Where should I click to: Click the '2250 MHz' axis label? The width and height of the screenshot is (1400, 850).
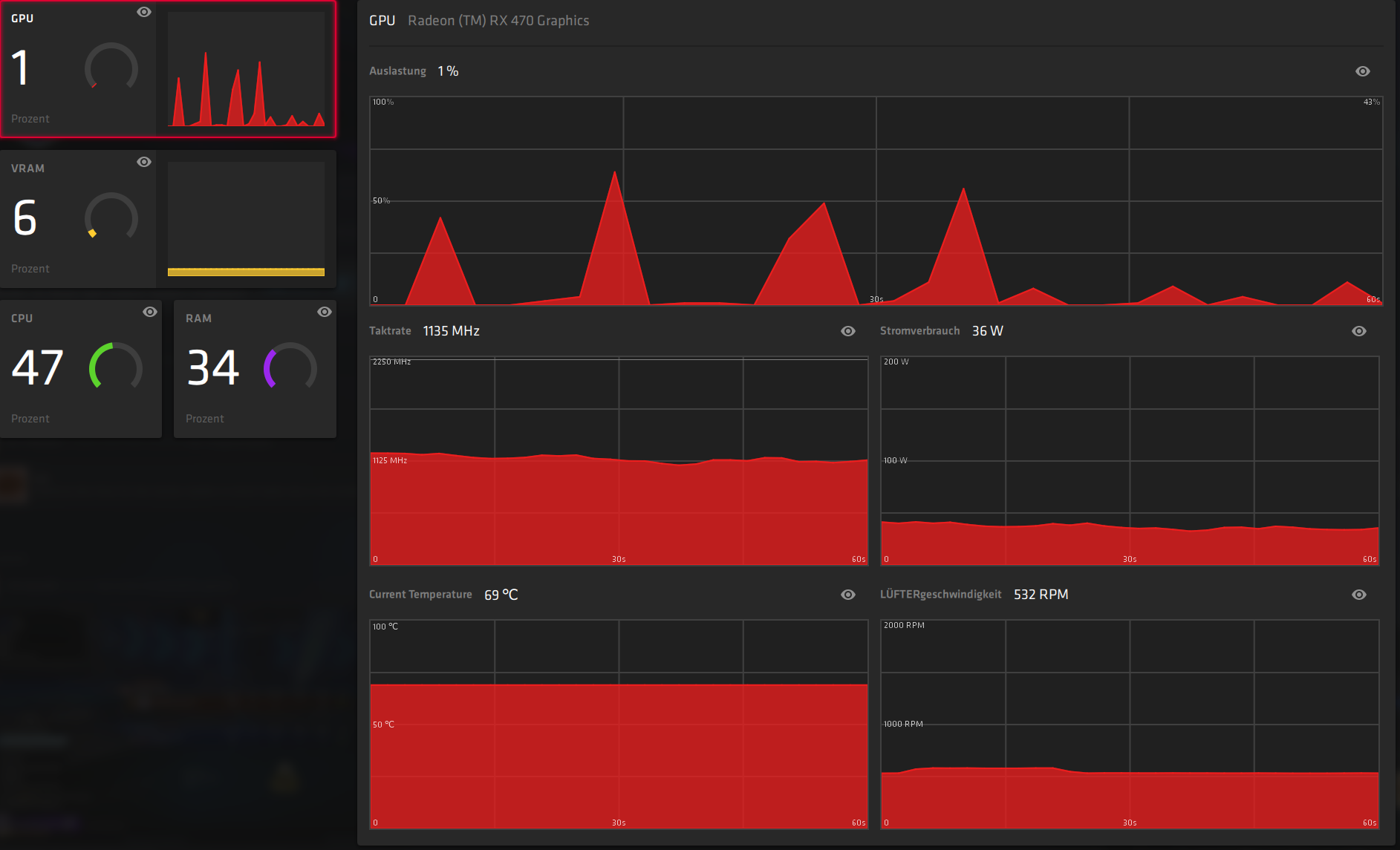(391, 362)
